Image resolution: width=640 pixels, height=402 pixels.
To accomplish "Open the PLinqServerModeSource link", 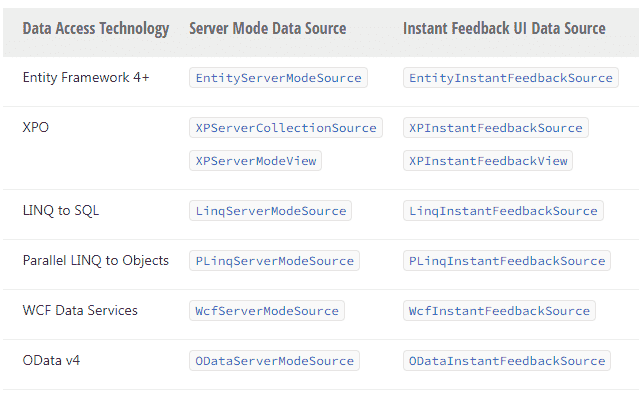I will click(x=274, y=261).
